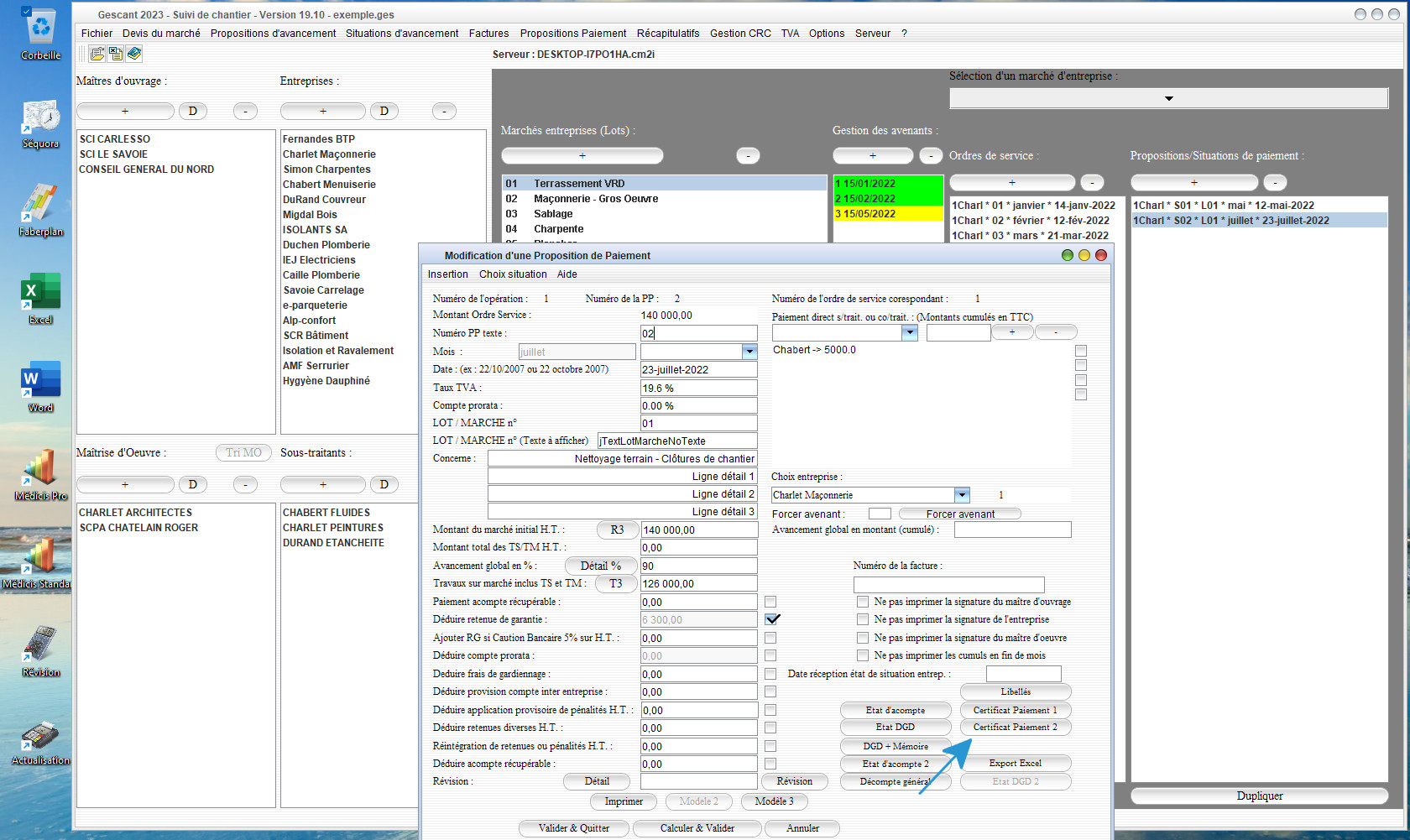Open the Actualisation desktop icon

click(x=40, y=741)
